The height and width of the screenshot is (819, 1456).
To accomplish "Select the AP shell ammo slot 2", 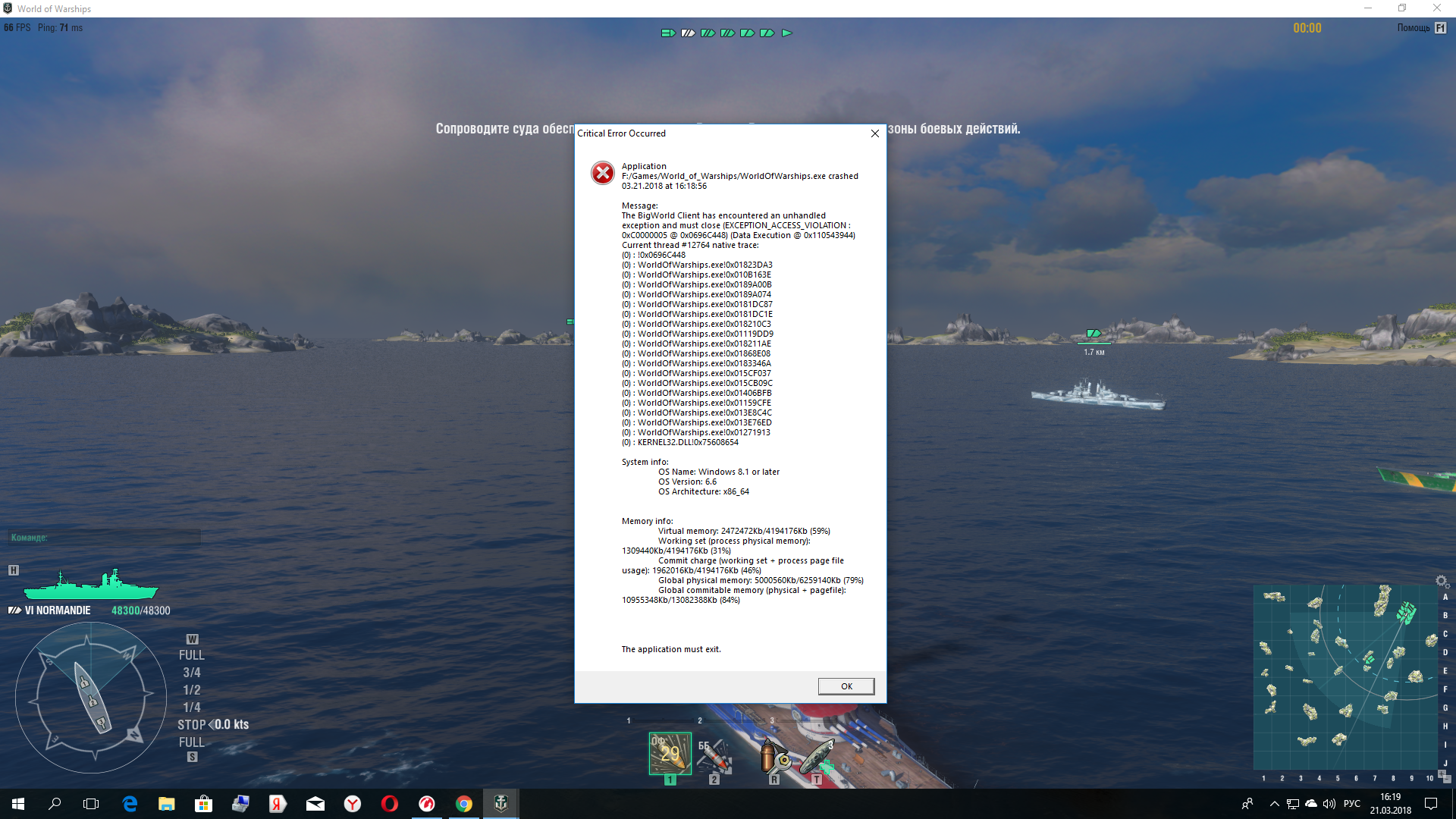I will pos(714,755).
